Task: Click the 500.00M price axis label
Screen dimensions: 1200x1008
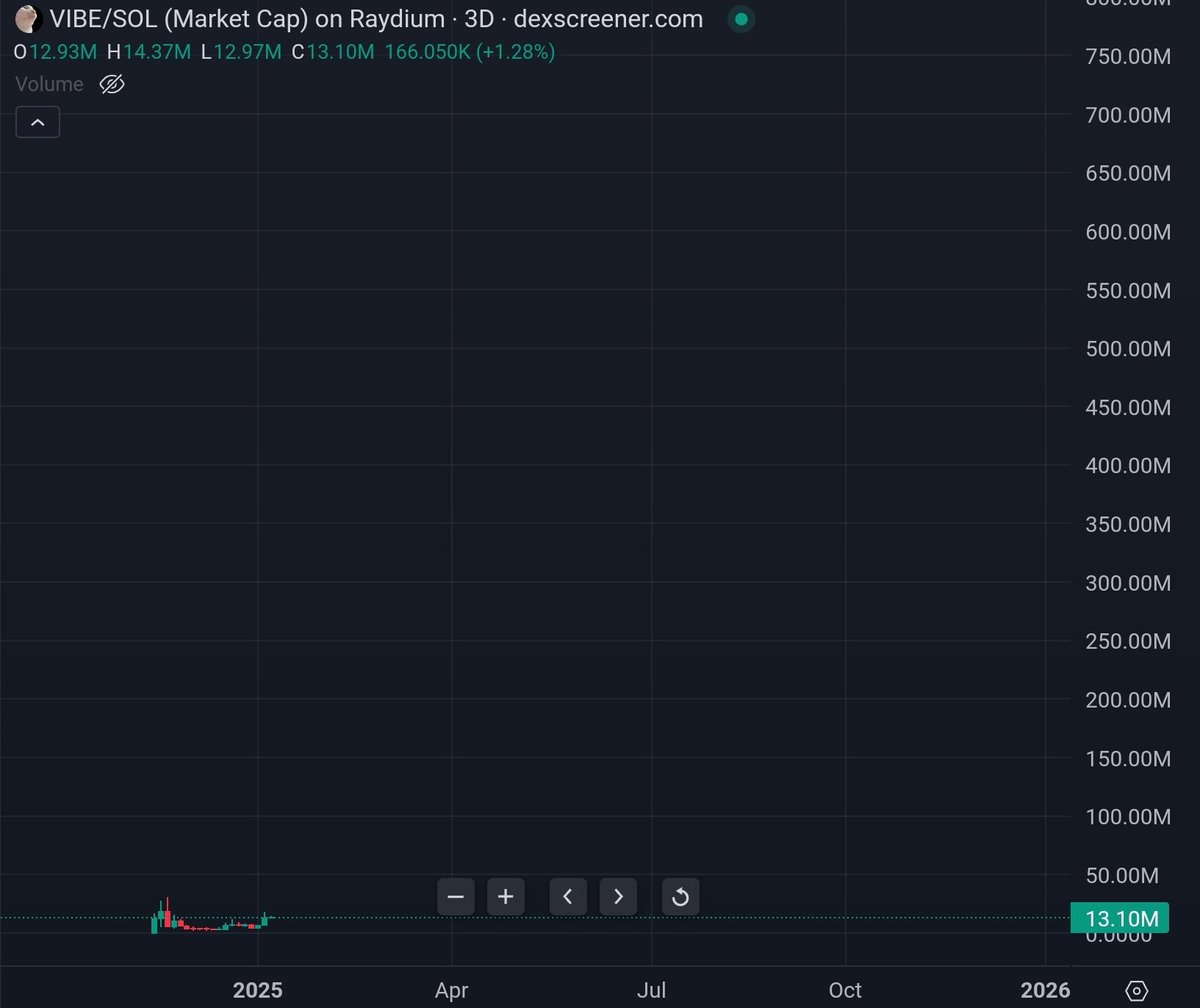Action: pyautogui.click(x=1128, y=349)
